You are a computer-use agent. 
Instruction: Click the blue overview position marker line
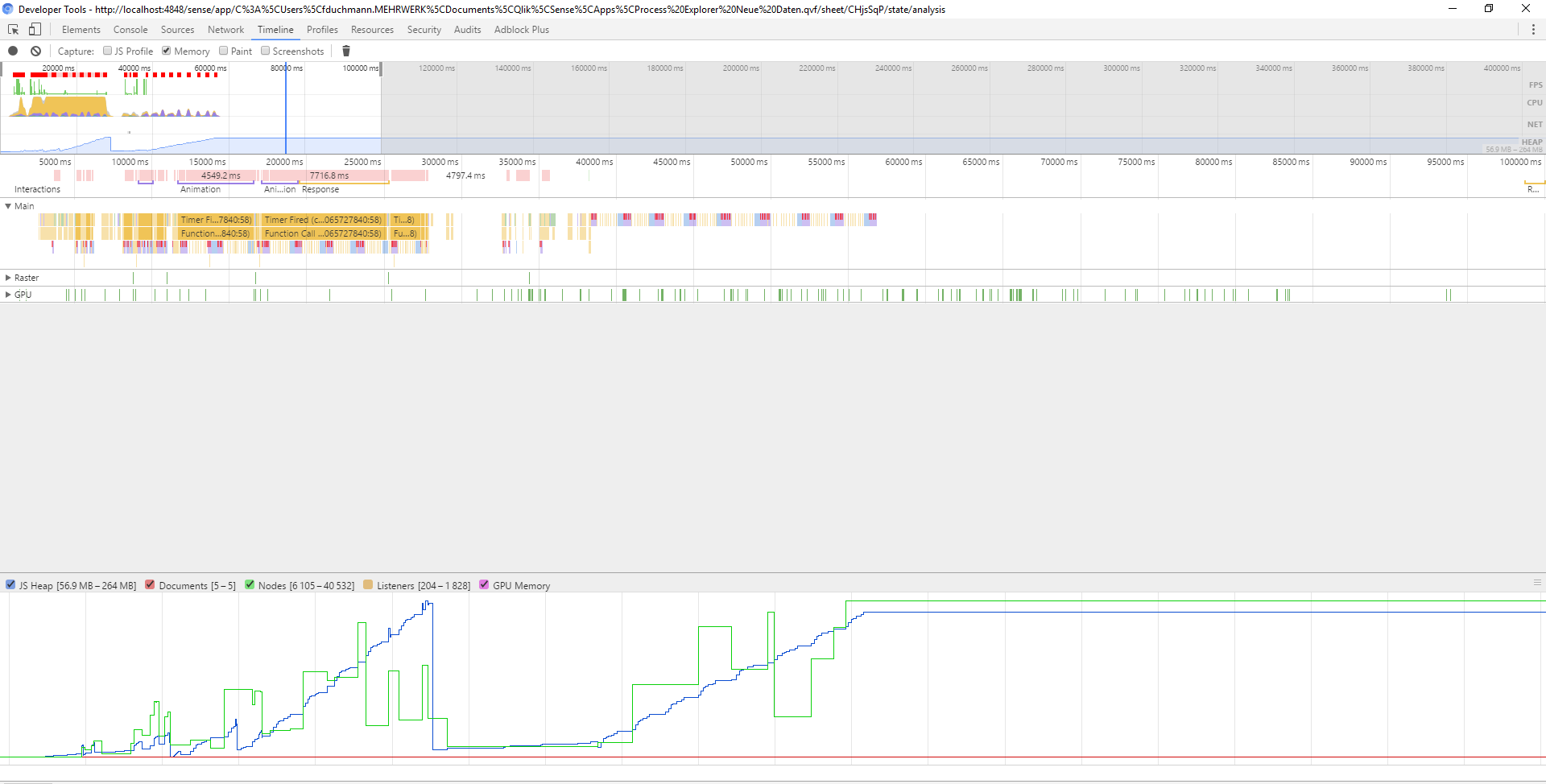(x=286, y=109)
